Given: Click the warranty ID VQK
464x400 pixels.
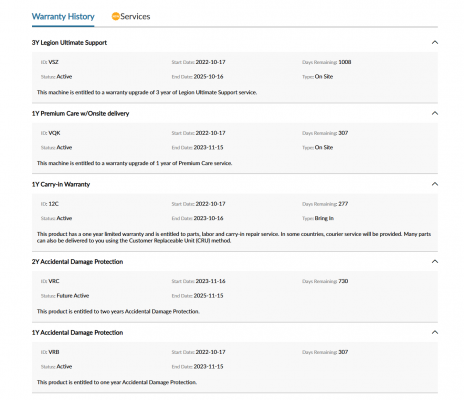Looking at the screenshot, I should tap(54, 133).
